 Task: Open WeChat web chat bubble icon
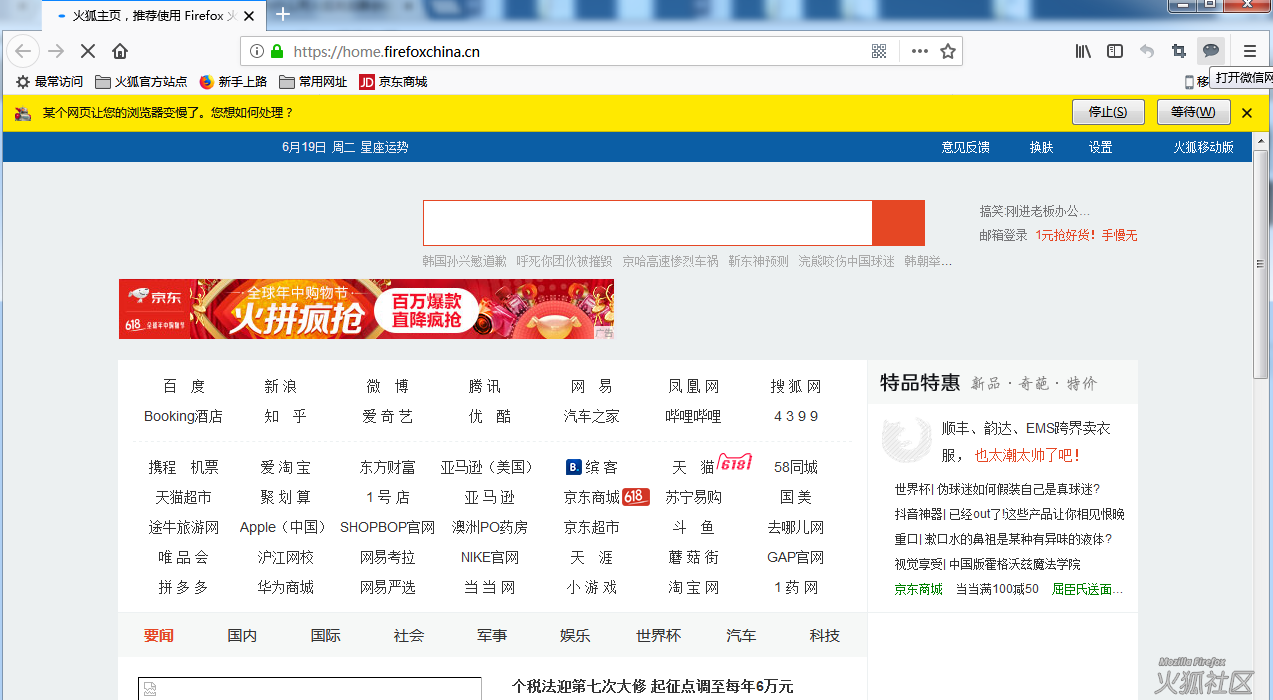(x=1211, y=51)
